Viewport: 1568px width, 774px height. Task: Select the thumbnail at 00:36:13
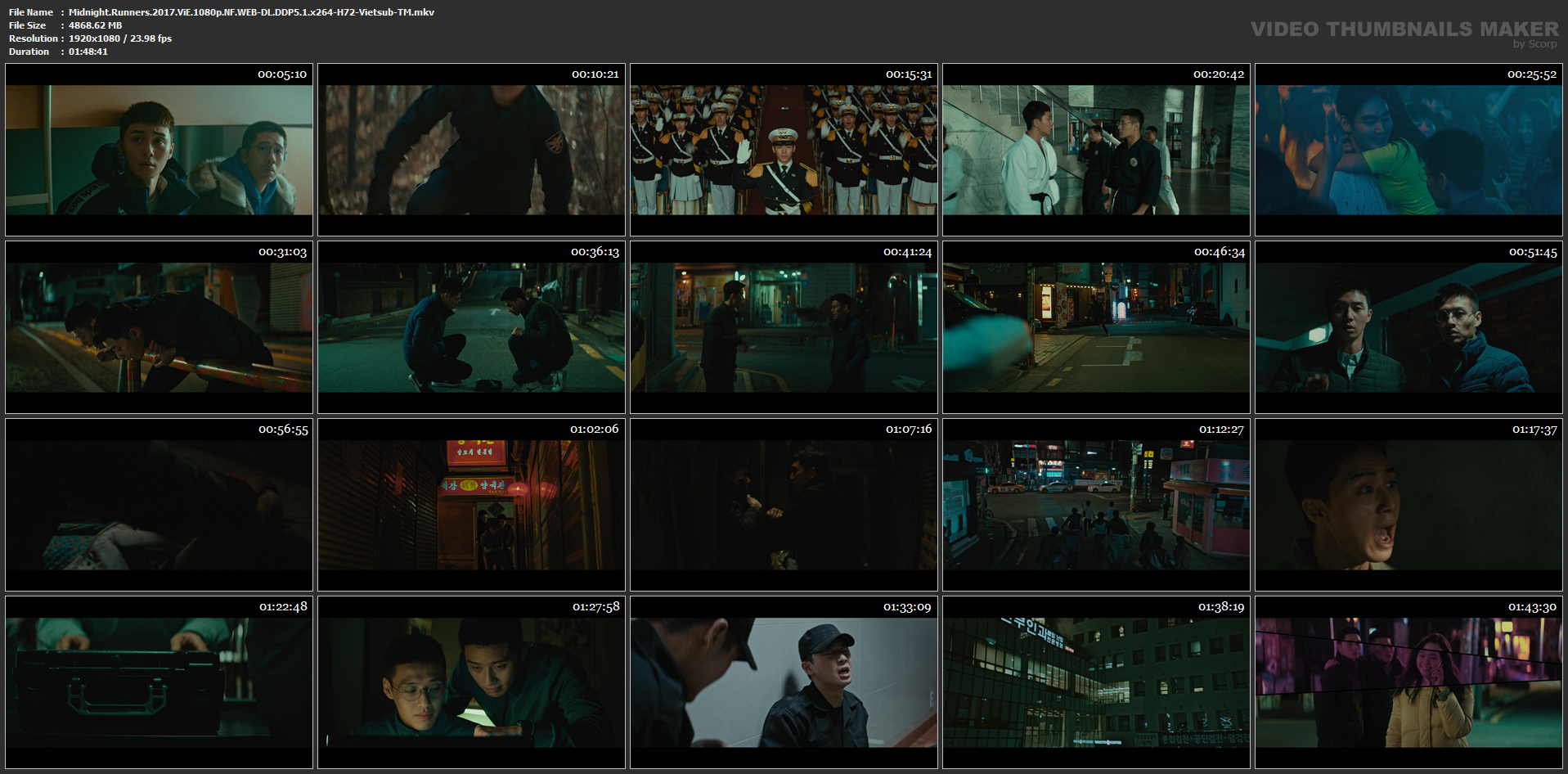[x=471, y=327]
